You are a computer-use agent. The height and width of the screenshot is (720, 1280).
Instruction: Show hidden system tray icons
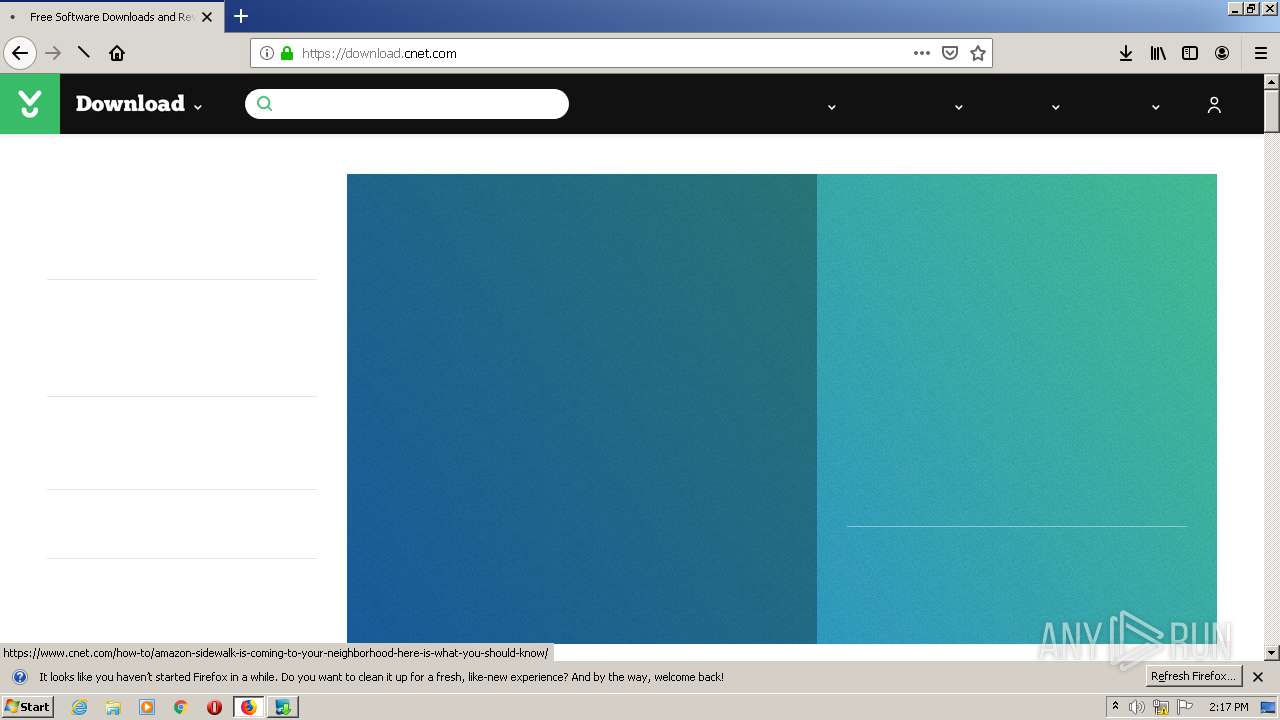1115,707
